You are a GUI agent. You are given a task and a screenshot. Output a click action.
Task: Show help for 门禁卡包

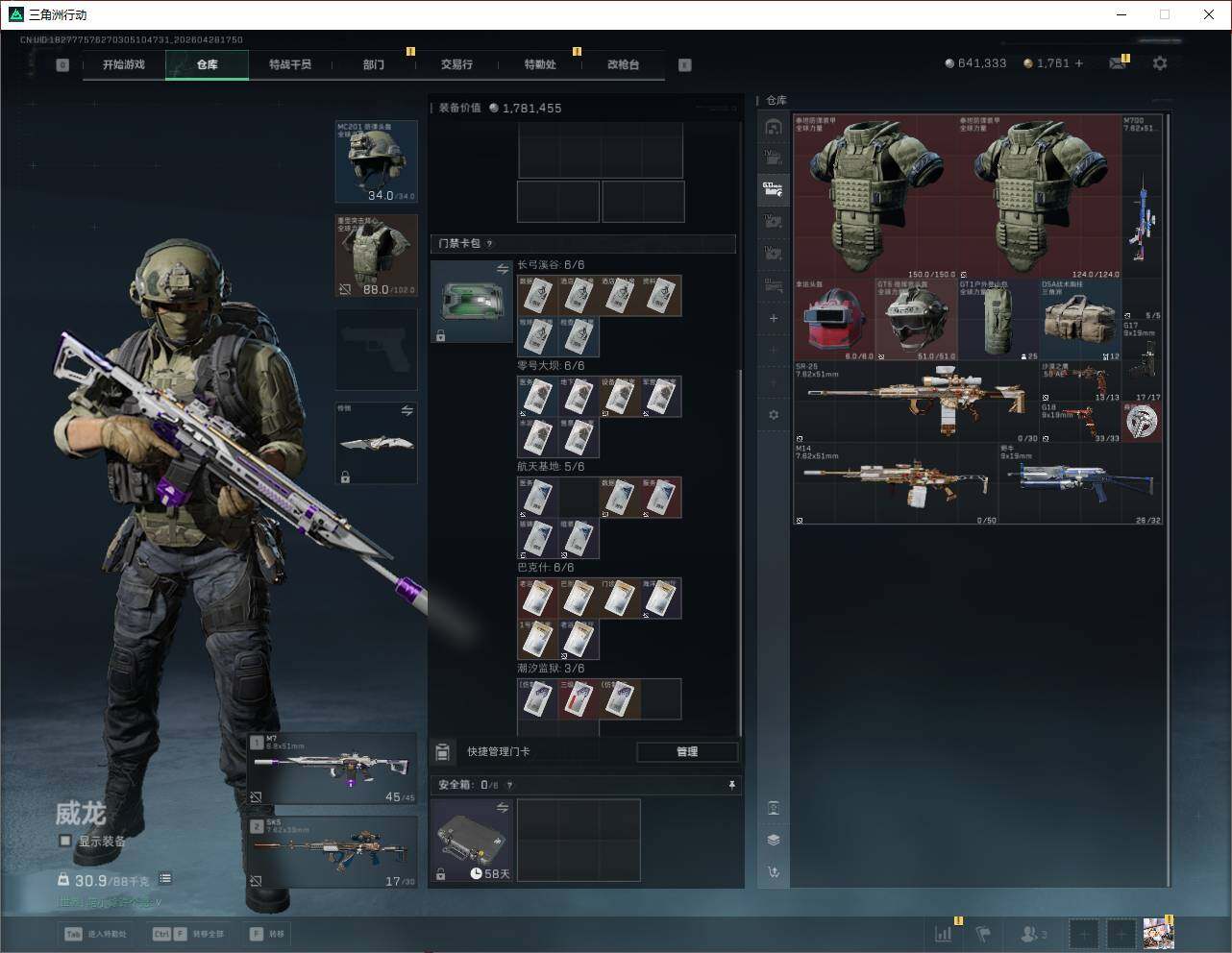(x=490, y=244)
